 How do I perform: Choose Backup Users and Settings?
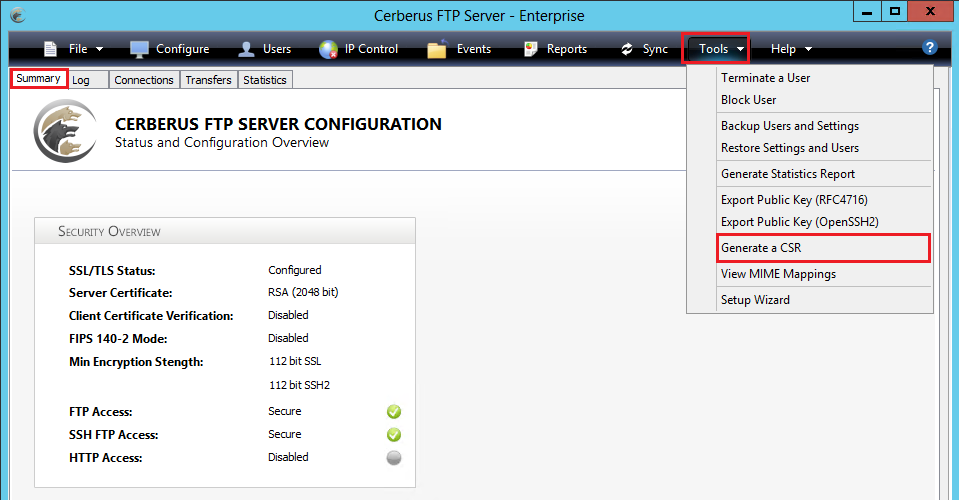pos(789,126)
